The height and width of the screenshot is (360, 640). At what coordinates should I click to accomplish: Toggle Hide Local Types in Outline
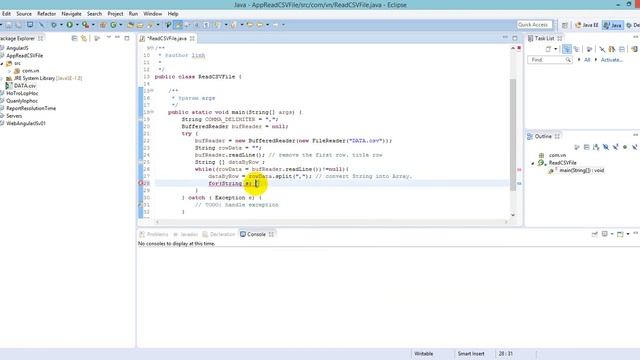point(634,147)
